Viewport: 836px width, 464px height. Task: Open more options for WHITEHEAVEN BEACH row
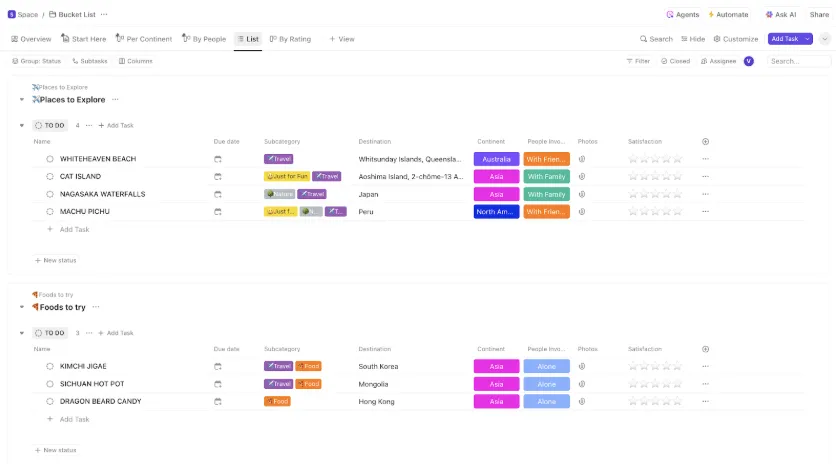(x=705, y=159)
